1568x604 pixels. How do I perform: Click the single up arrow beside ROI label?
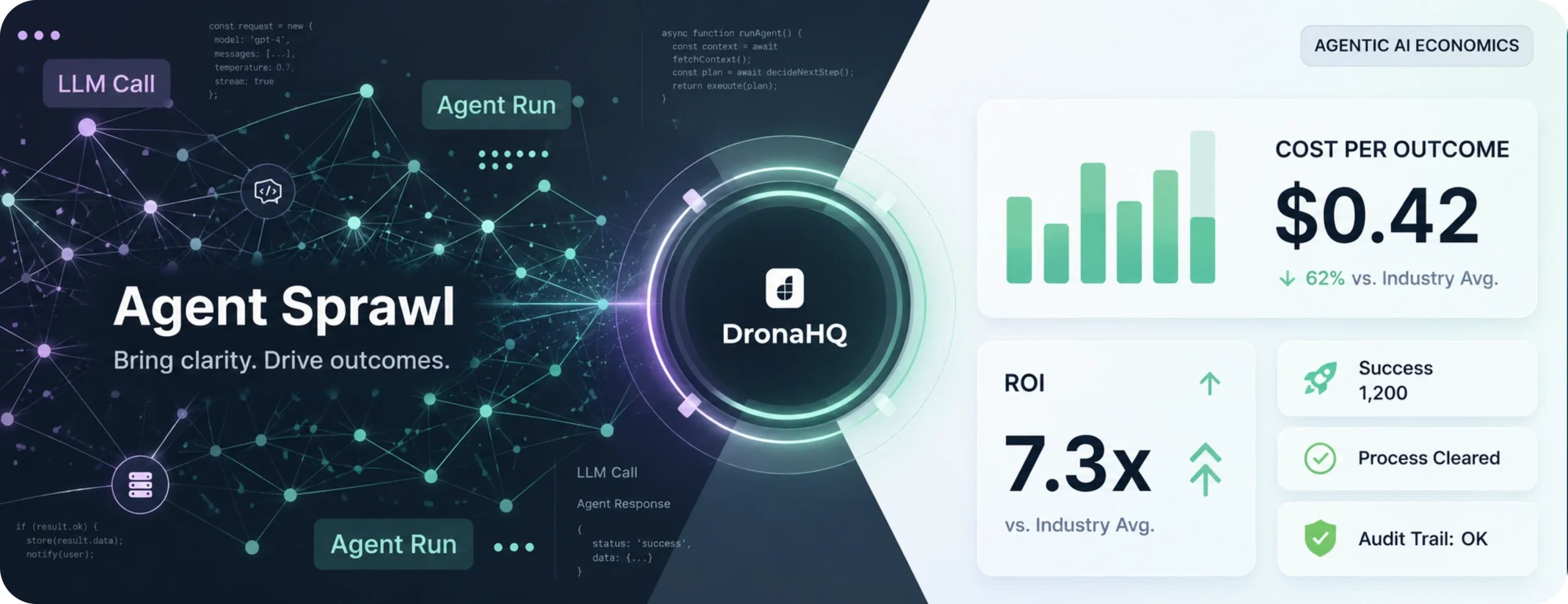point(1209,384)
